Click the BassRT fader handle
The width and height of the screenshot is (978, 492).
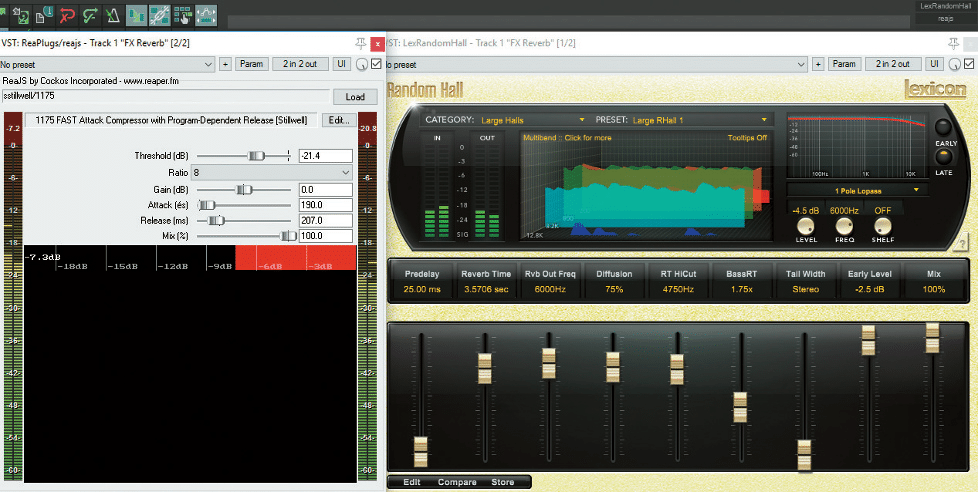740,407
